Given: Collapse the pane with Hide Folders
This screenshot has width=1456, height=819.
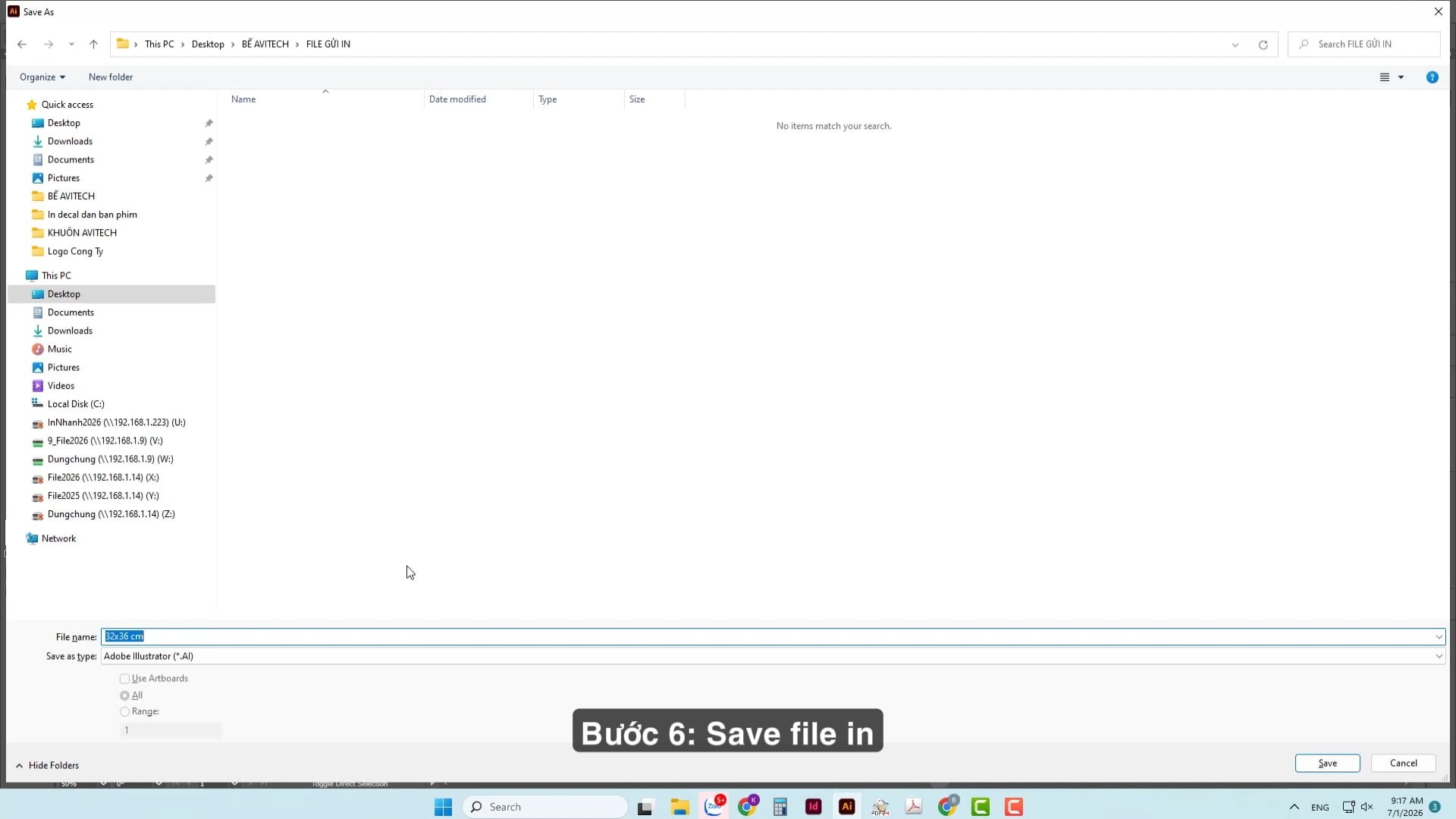Looking at the screenshot, I should [47, 765].
